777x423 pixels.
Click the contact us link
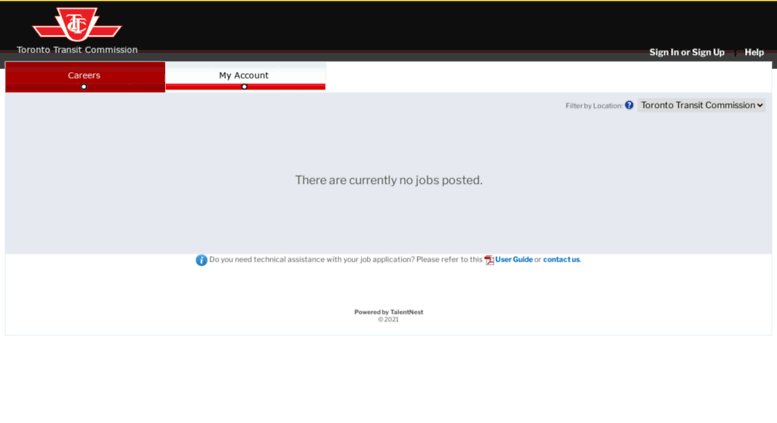(561, 260)
